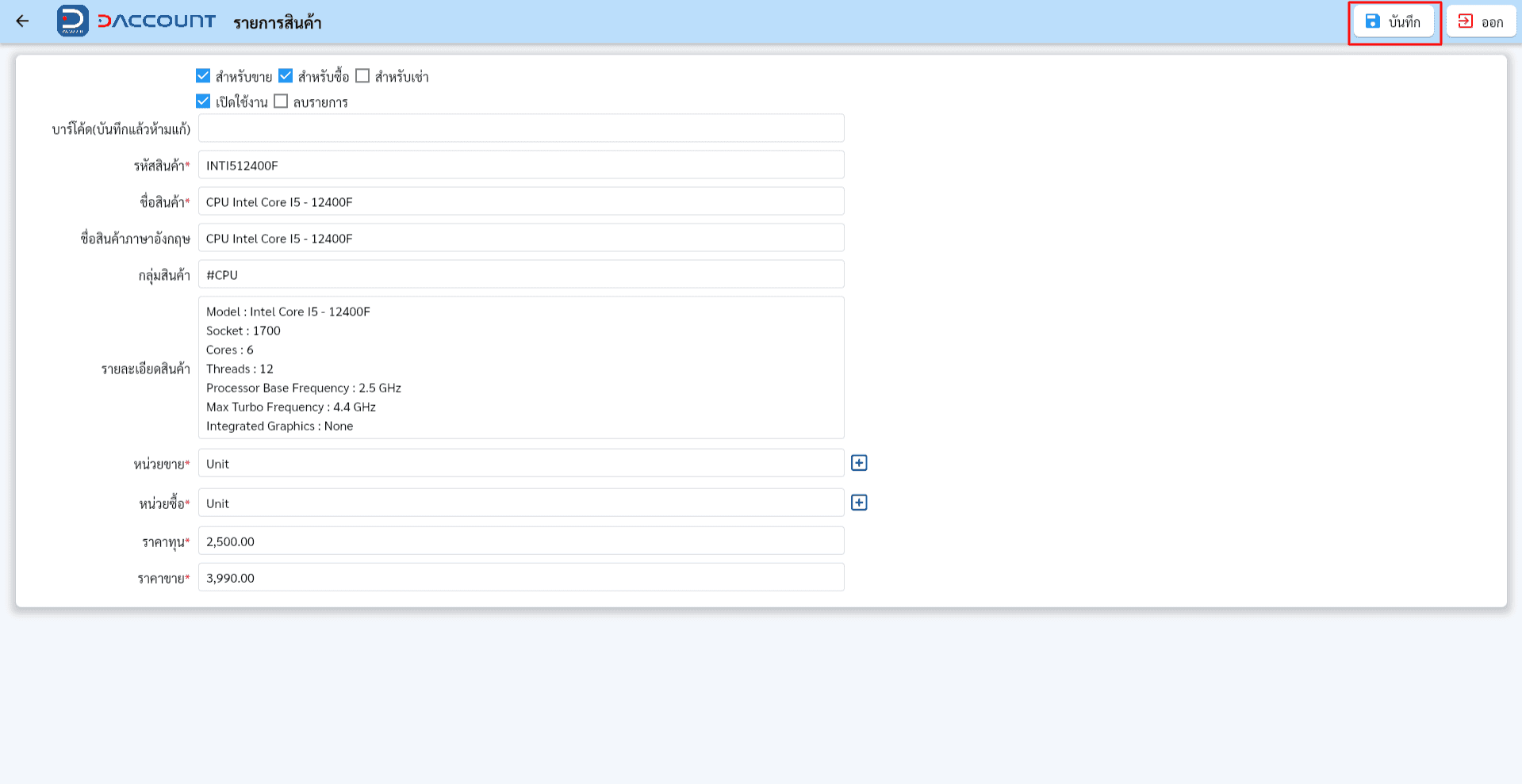Add a new sales unit with plus icon
The height and width of the screenshot is (784, 1522).
[x=859, y=463]
